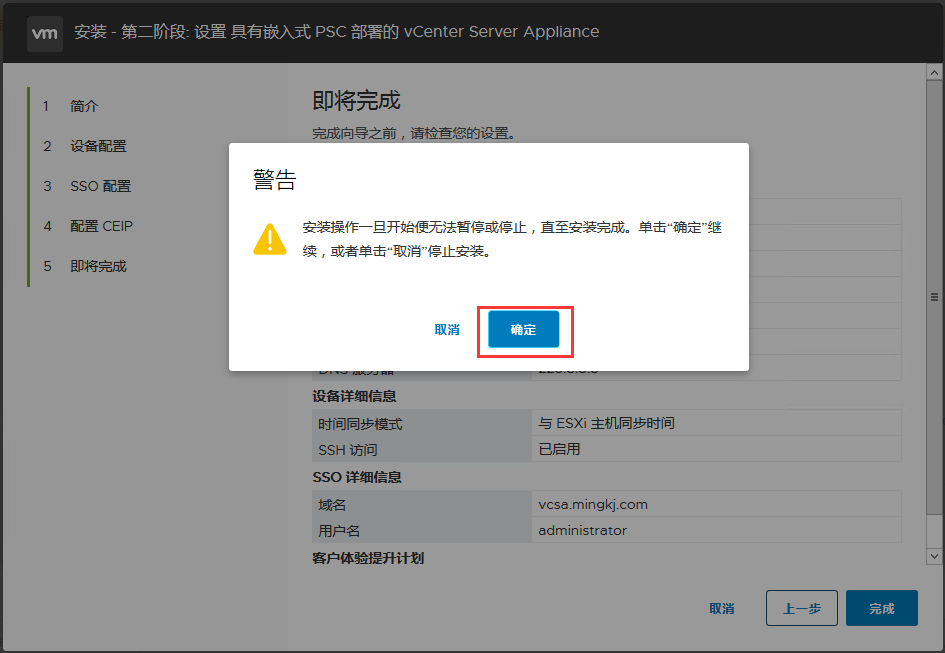
Task: Click the 完成 button in wizard footer
Action: point(881,608)
